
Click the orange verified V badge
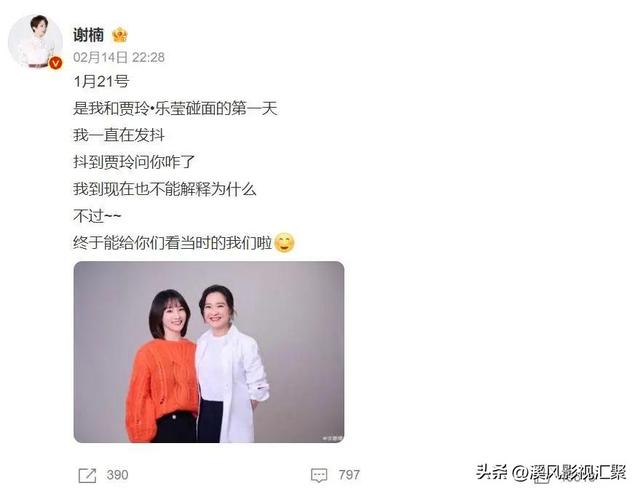coord(55,63)
